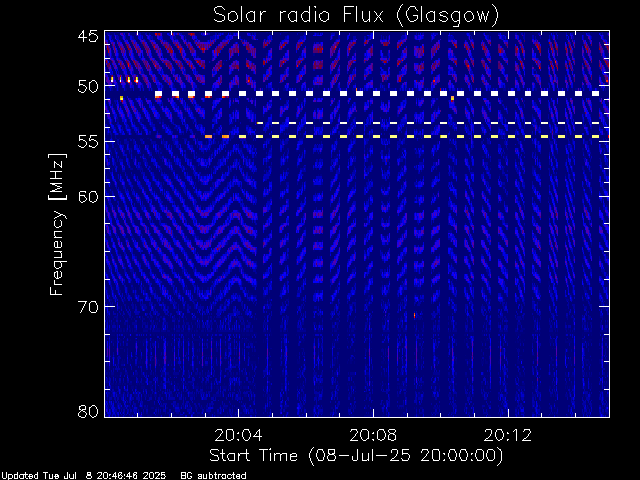
Task: Click the 55 frequency tick label
Action: (88, 142)
